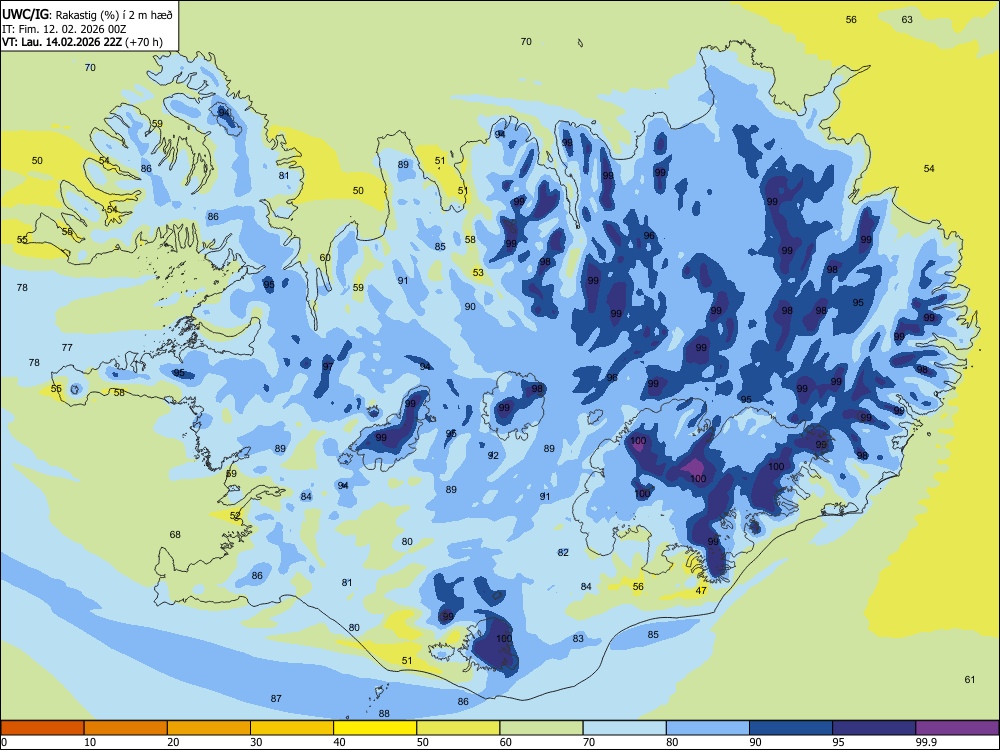Click the map value '47' on the south coast
The image size is (1000, 750).
(x=701, y=591)
